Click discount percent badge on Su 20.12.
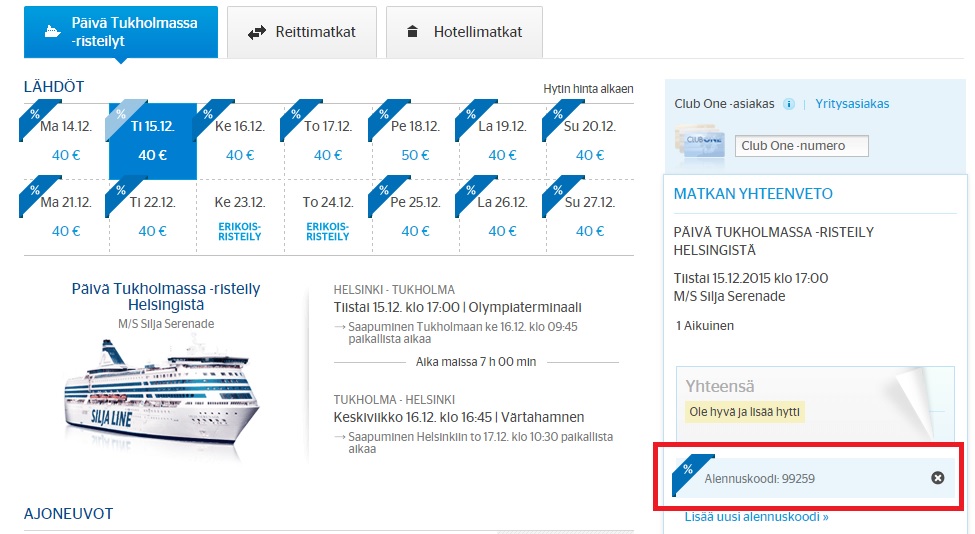The height and width of the screenshot is (534, 975). [x=558, y=116]
